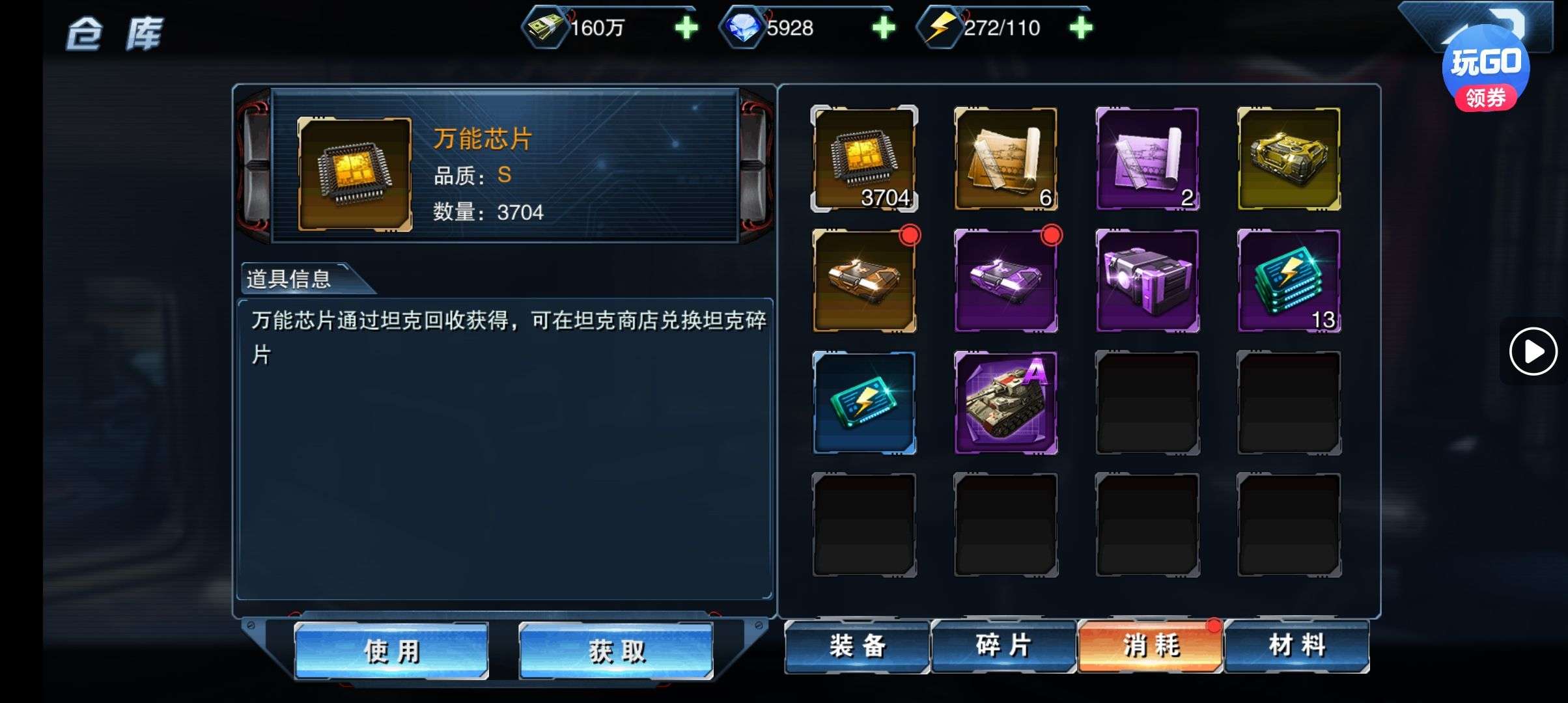Select the gold blueprint scroll item
This screenshot has height=703, width=1568.
coord(1005,159)
